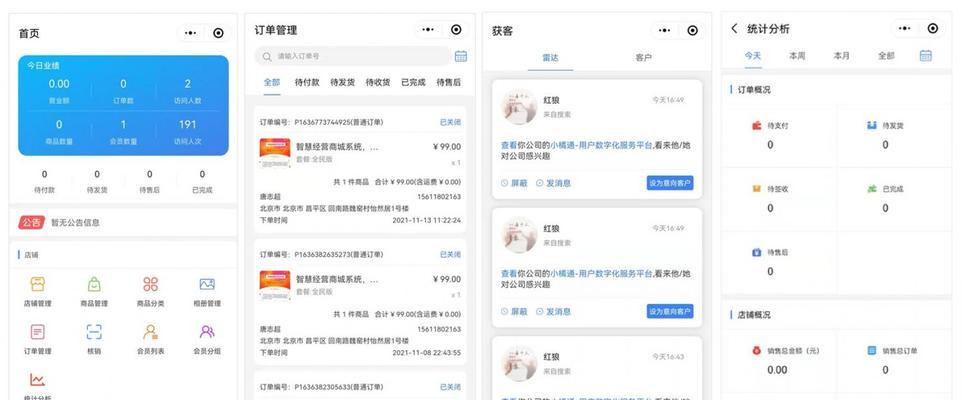Open 商品管理 product management icon
962x400 pixels.
click(94, 284)
